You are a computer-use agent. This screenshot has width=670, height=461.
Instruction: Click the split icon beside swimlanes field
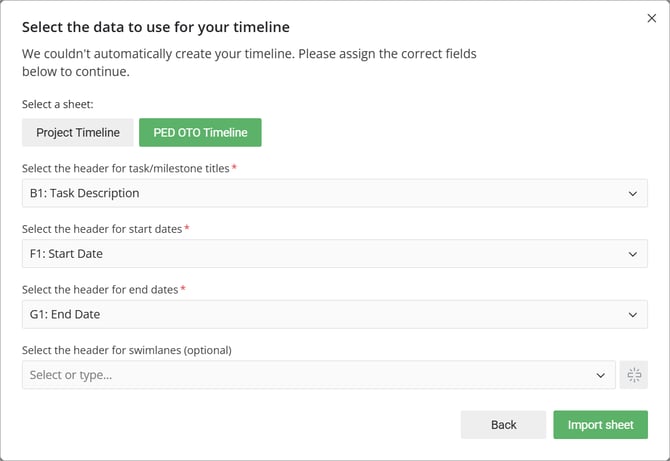pyautogui.click(x=634, y=375)
